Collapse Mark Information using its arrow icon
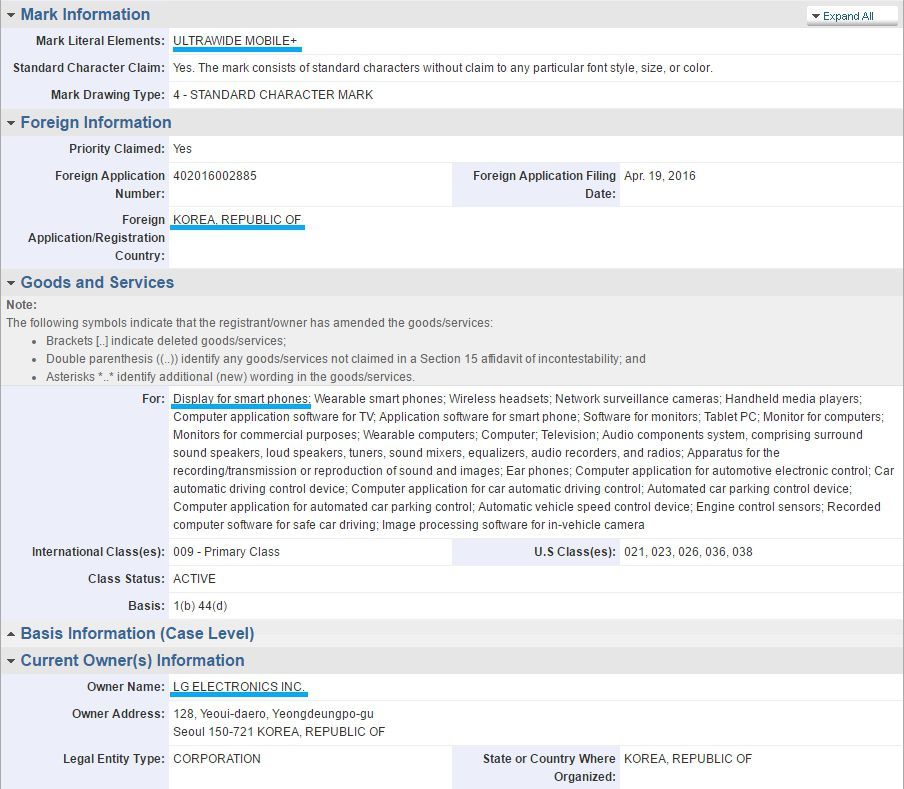The image size is (904, 789). click(x=11, y=15)
